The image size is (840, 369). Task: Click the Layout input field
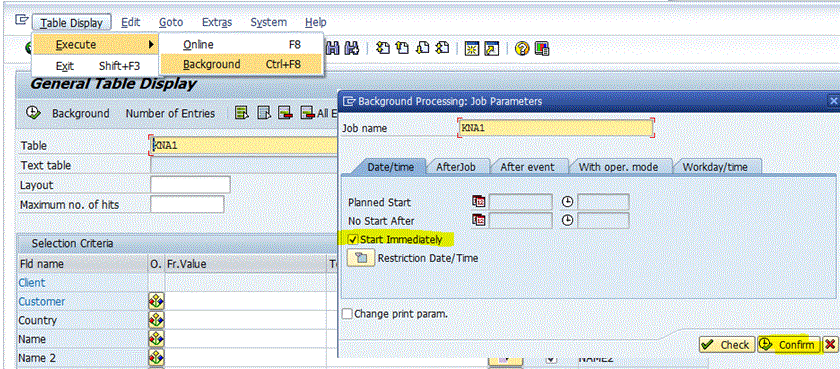[x=190, y=185]
